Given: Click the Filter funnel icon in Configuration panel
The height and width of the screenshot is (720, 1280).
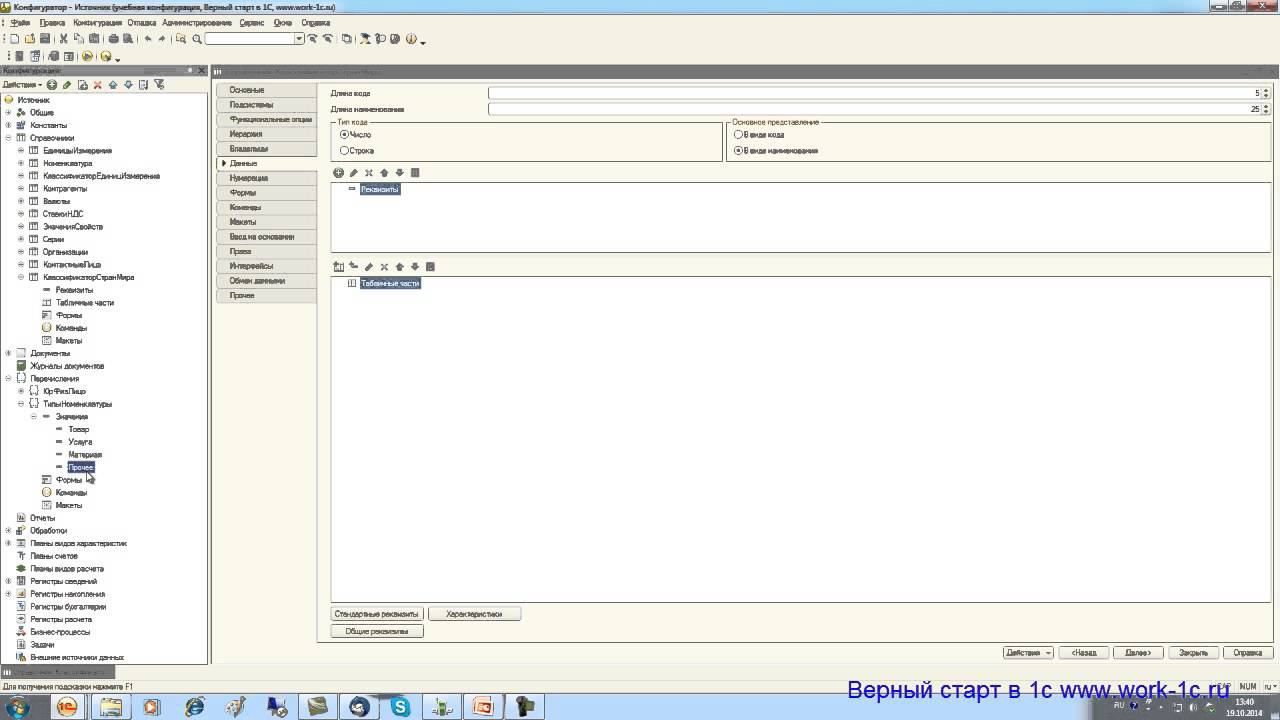Looking at the screenshot, I should pyautogui.click(x=159, y=85).
